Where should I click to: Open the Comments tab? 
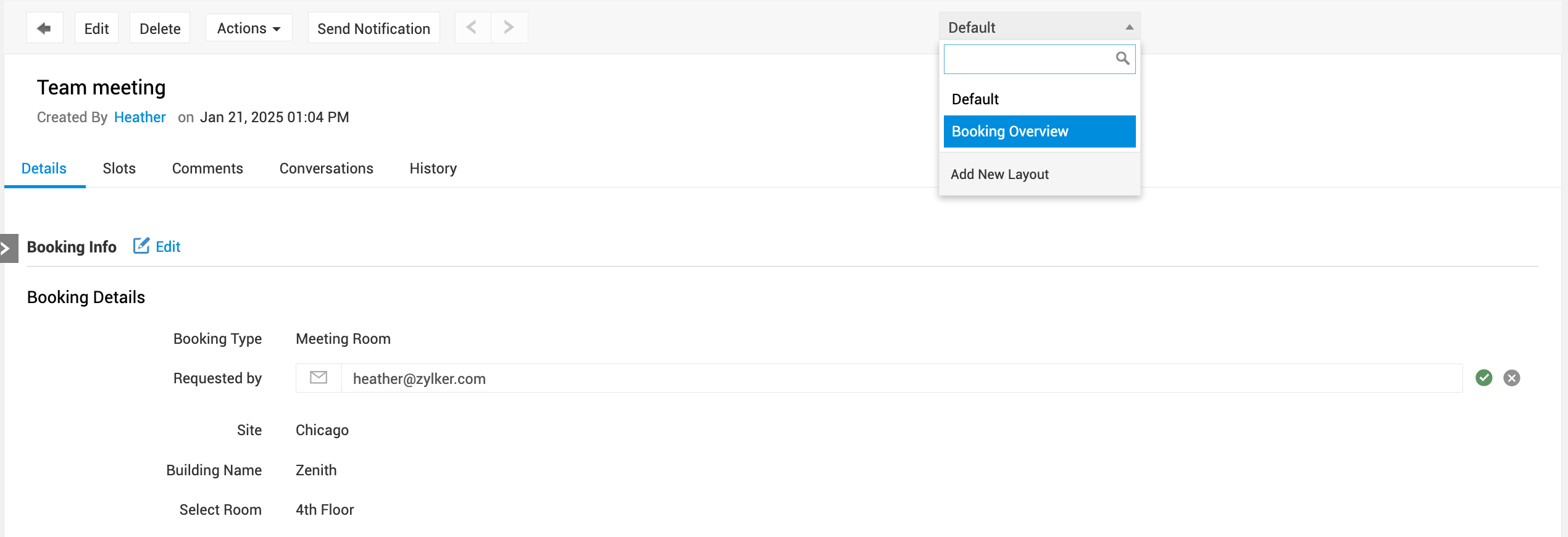[x=207, y=169]
